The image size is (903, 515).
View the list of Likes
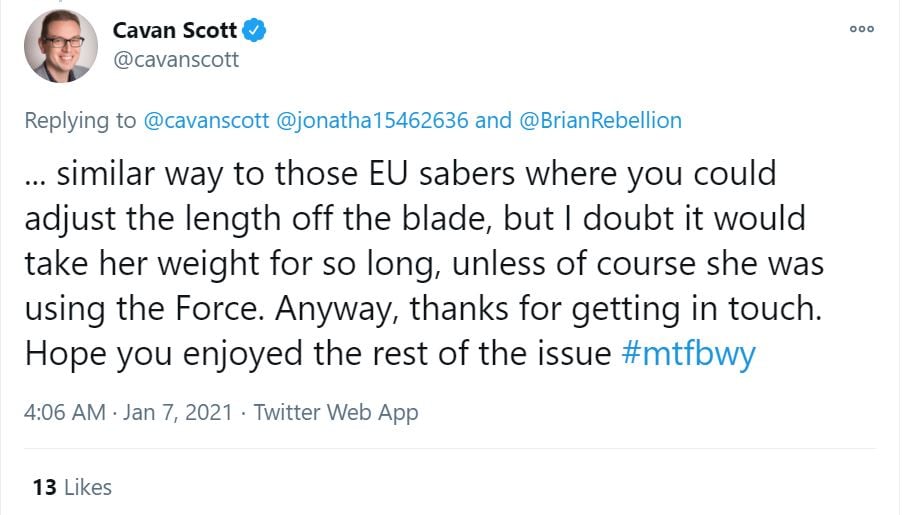coord(87,488)
